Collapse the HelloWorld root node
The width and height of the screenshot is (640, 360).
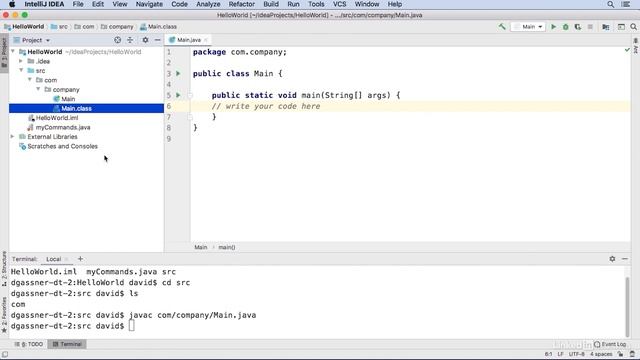(x=13, y=52)
